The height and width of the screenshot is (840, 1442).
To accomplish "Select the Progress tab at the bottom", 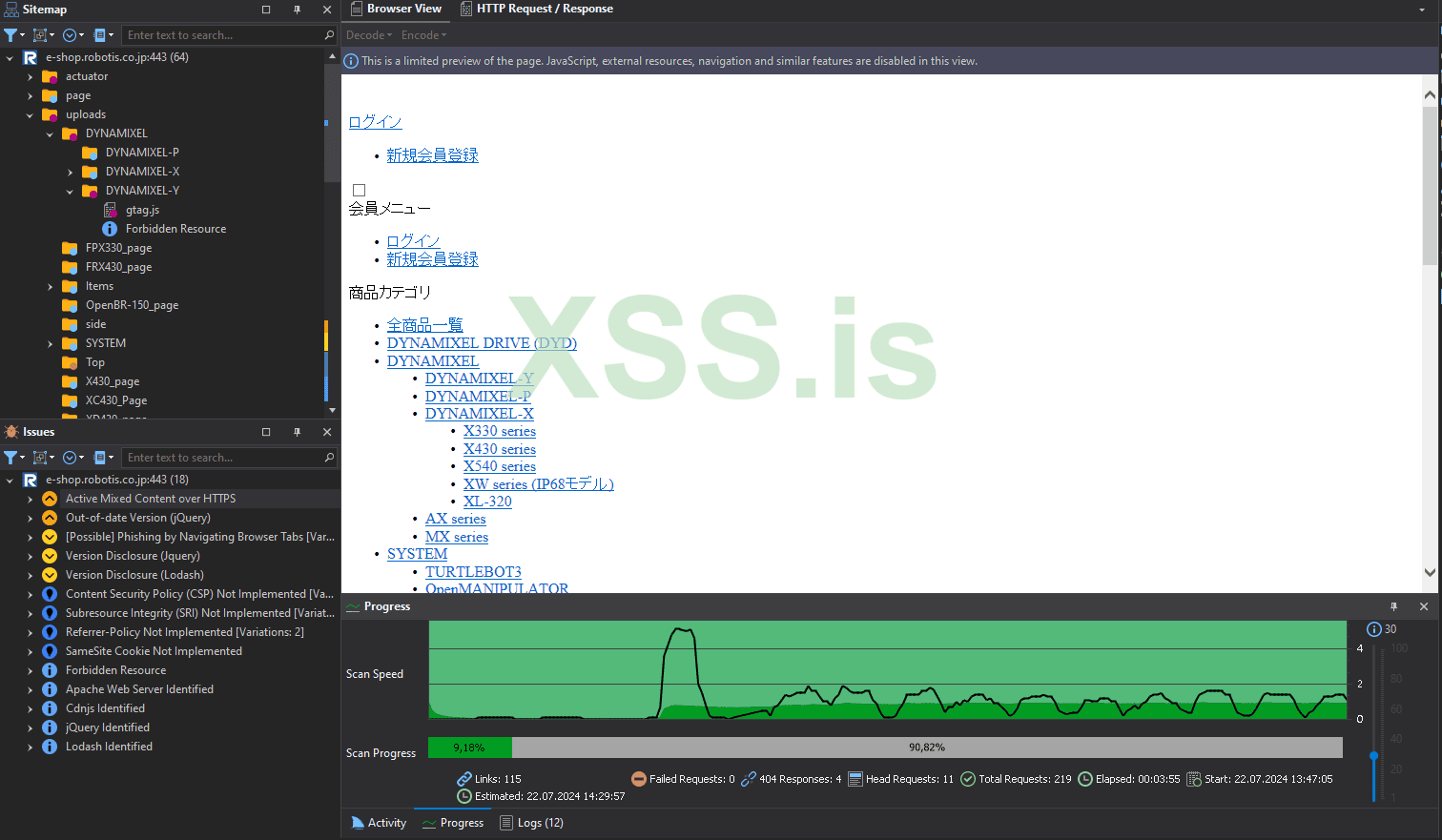I will (453, 823).
